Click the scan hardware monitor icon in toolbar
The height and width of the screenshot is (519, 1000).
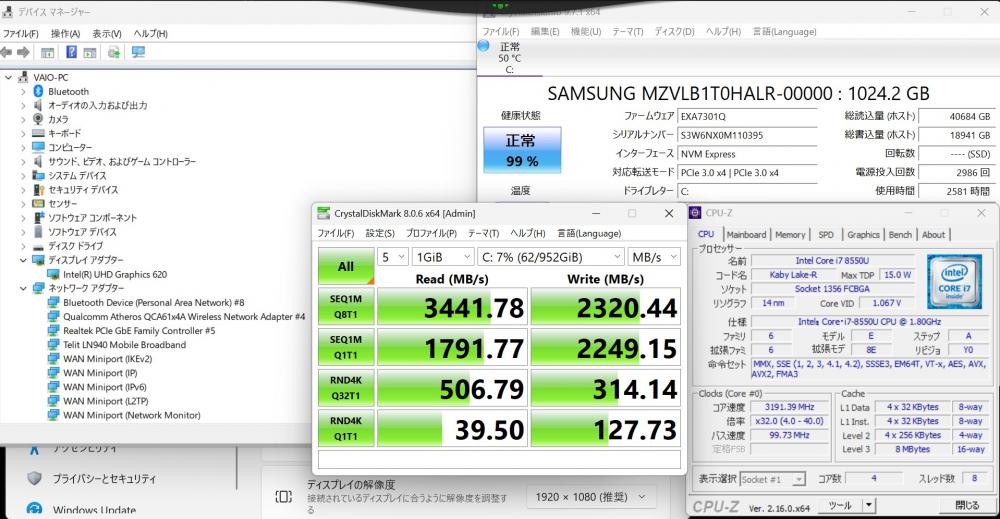(138, 52)
